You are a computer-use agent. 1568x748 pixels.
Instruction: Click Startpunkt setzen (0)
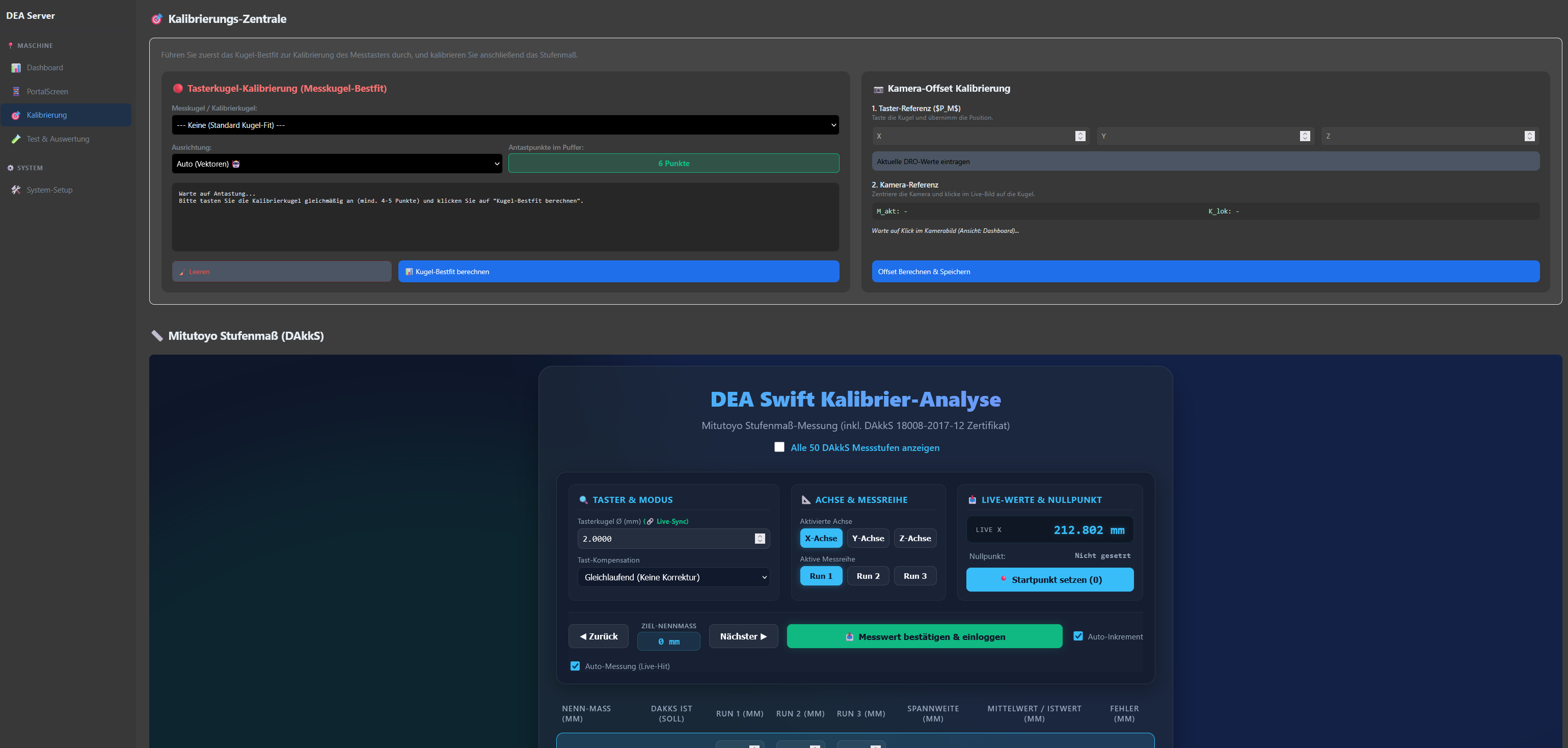click(1049, 579)
